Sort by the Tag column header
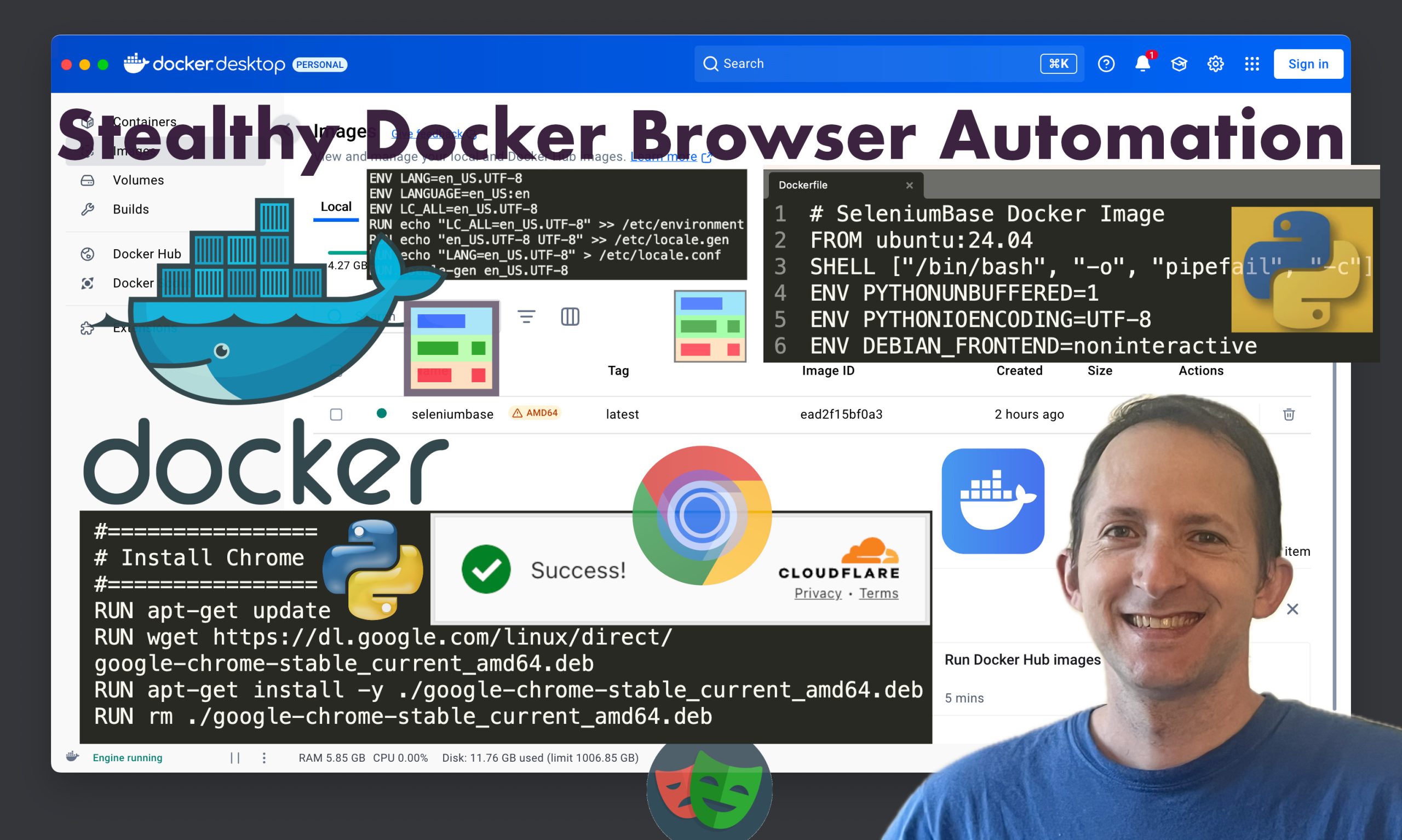Screen dimensions: 1402x840 point(618,371)
